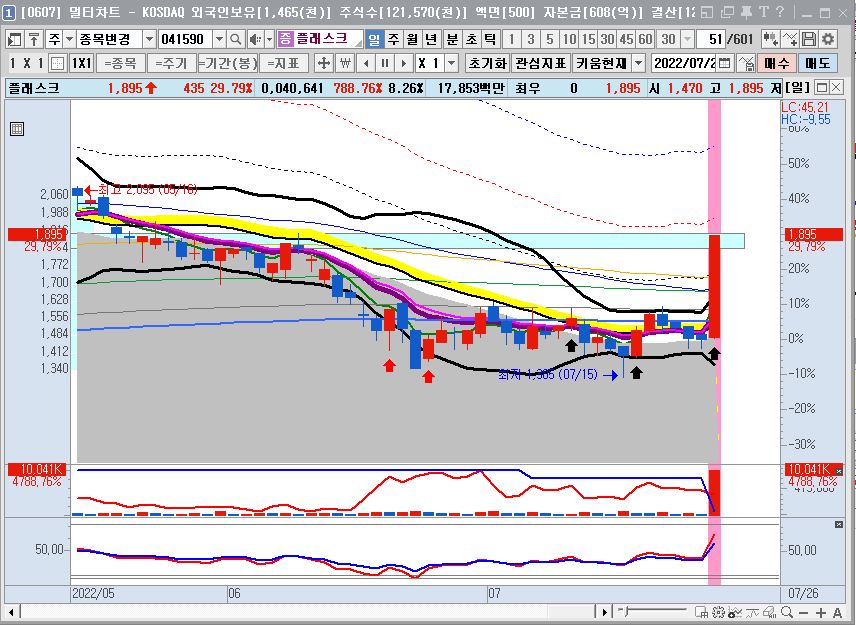Choose the 3 interval button

[530, 39]
